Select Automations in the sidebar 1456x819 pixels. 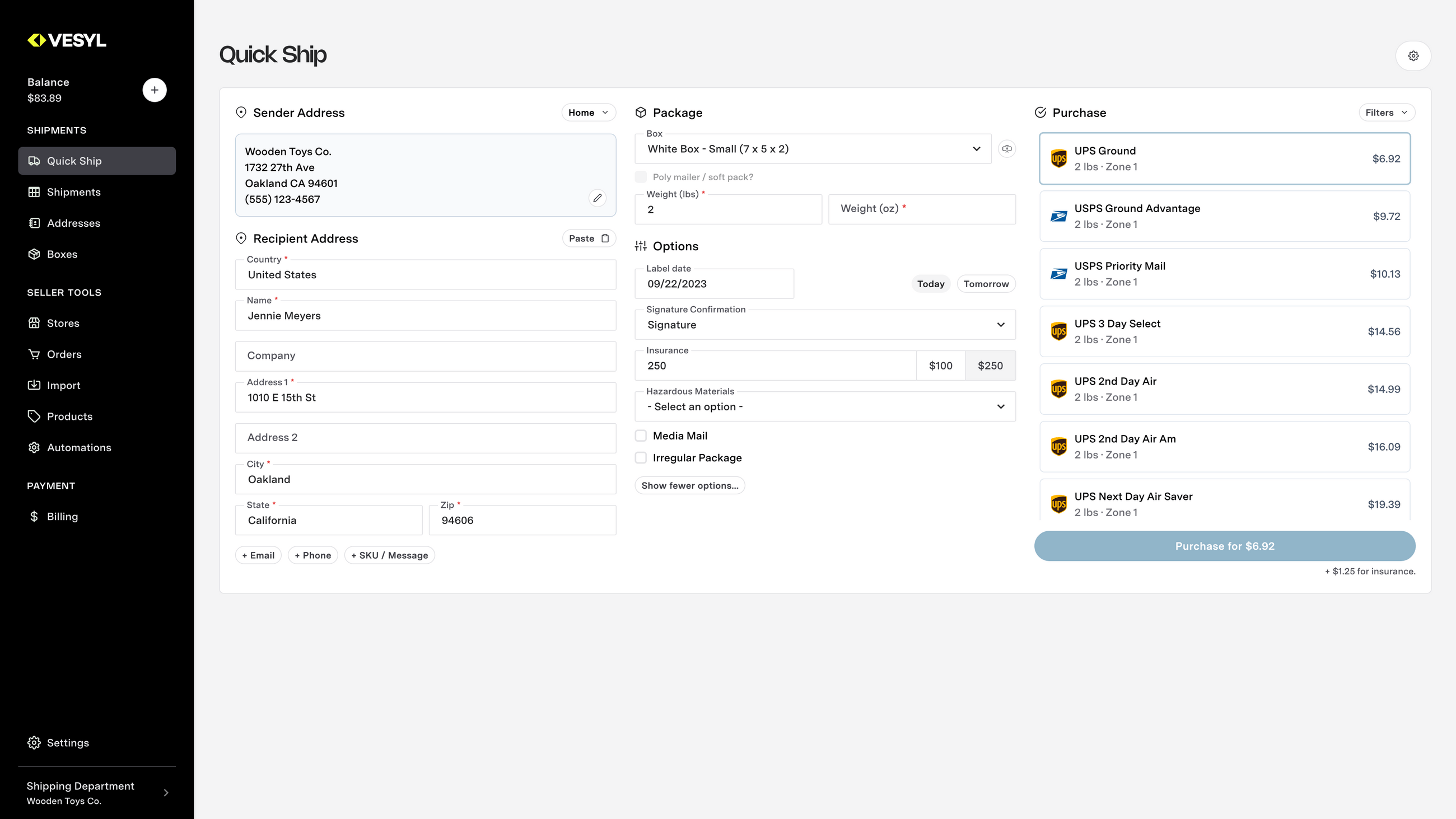pyautogui.click(x=79, y=447)
